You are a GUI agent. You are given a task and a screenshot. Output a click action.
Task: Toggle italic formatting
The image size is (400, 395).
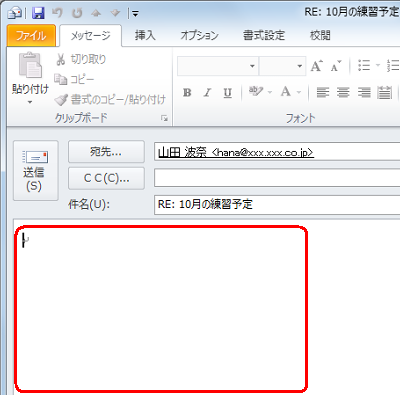point(207,93)
